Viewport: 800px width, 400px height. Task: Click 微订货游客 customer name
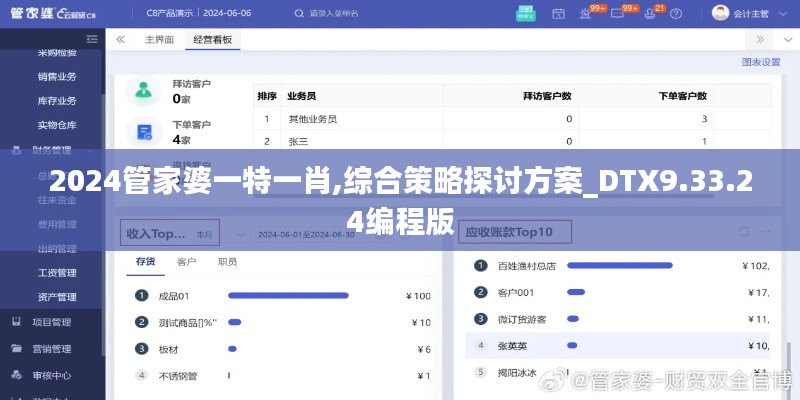pyautogui.click(x=522, y=319)
